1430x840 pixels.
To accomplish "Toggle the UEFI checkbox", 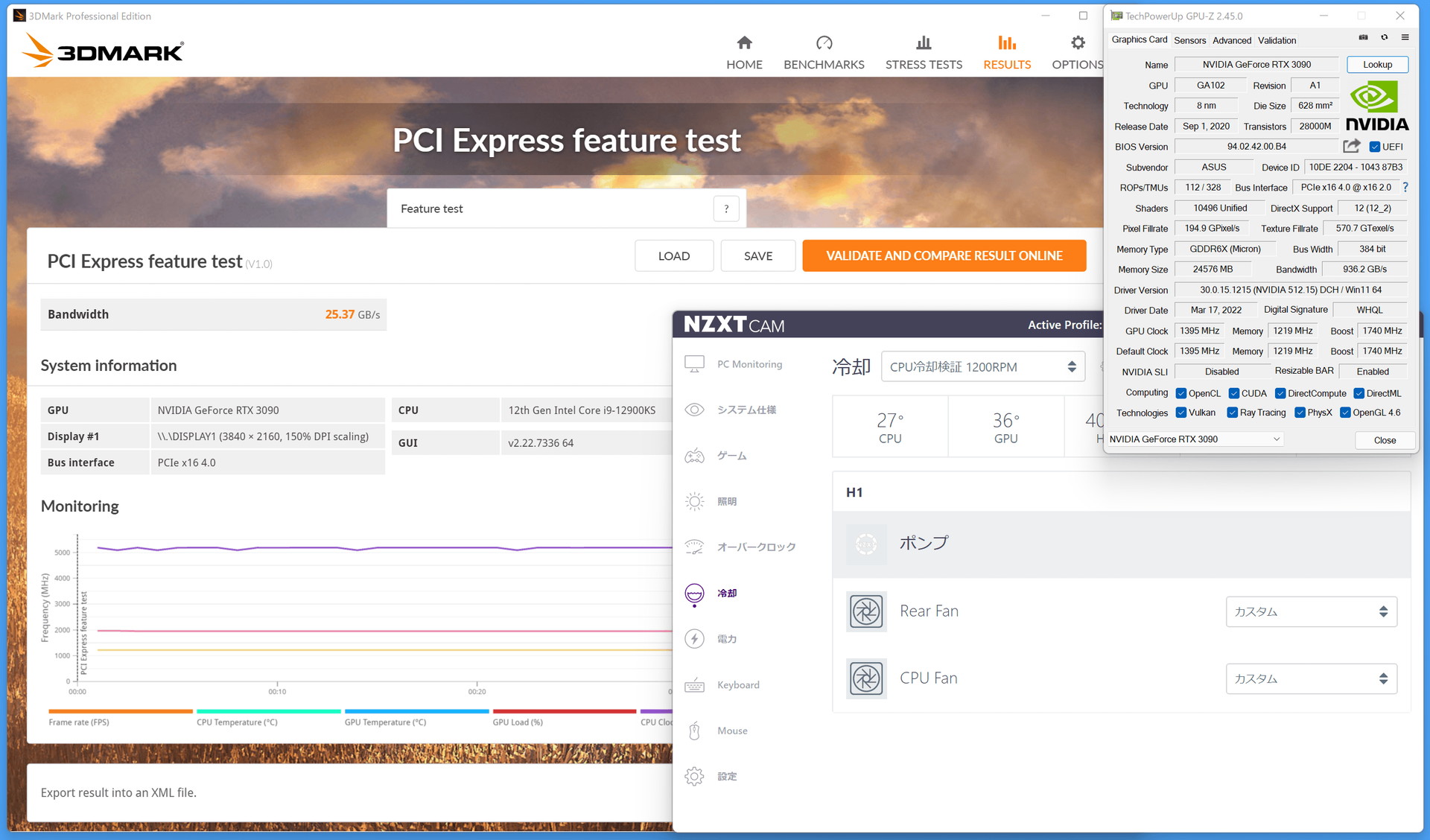I will [x=1374, y=147].
